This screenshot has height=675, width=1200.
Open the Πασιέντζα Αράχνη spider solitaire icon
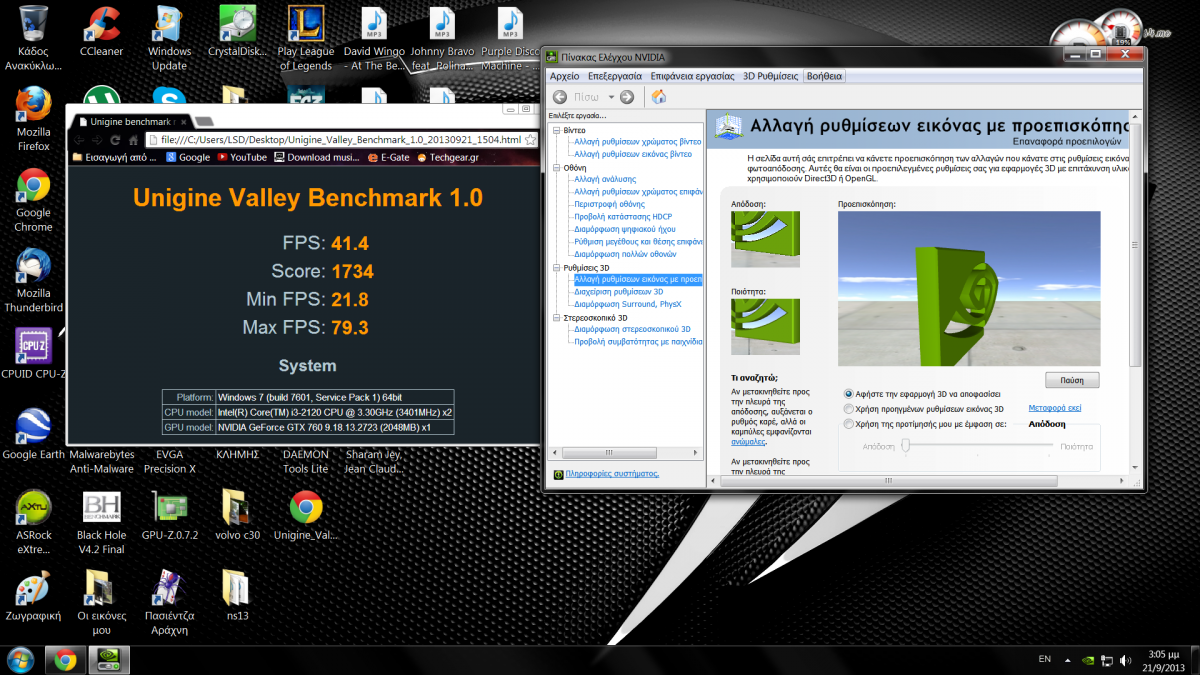169,603
